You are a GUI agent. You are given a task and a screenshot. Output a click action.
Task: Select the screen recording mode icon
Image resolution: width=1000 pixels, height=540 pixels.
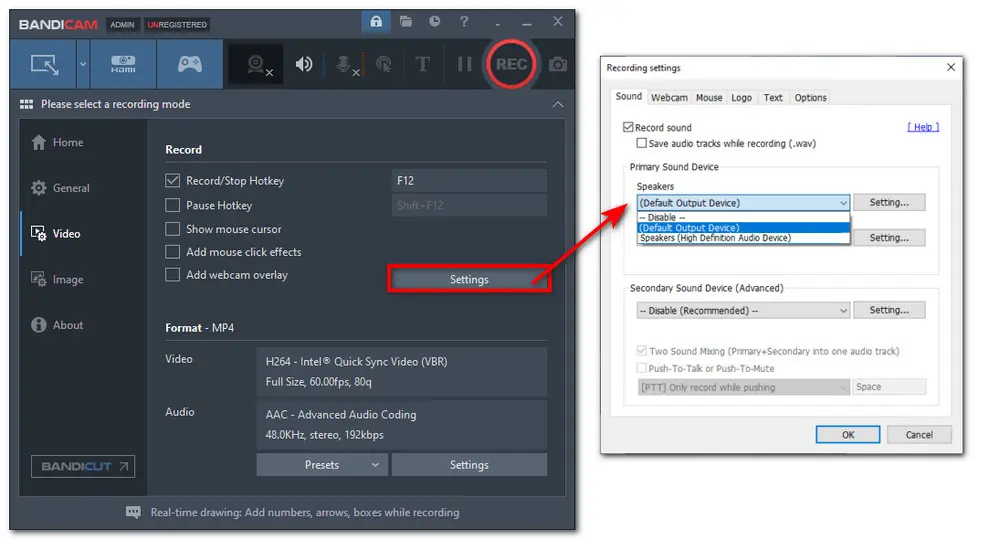44,64
